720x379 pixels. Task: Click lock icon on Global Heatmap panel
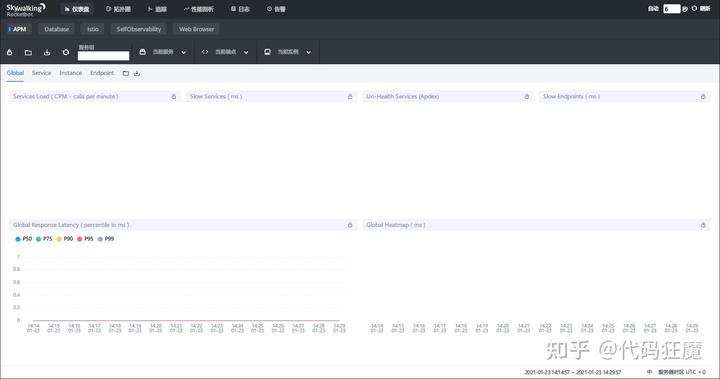coord(703,225)
